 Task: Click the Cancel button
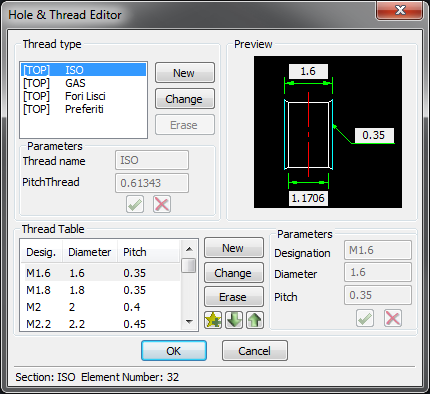[x=255, y=351]
